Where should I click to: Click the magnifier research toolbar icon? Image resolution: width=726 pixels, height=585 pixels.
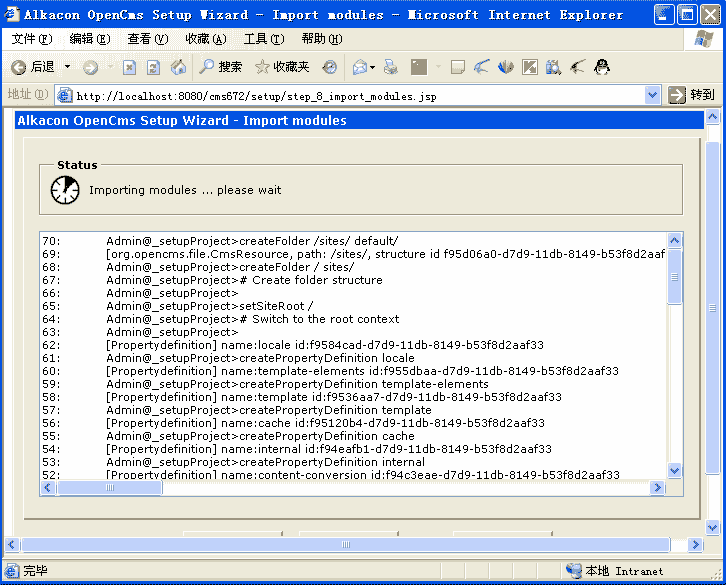pos(553,68)
